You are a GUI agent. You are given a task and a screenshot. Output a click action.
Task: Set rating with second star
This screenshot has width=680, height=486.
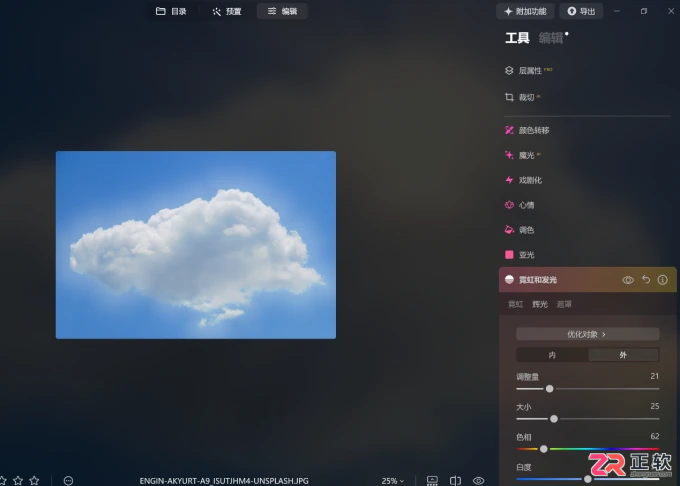click(x=18, y=480)
